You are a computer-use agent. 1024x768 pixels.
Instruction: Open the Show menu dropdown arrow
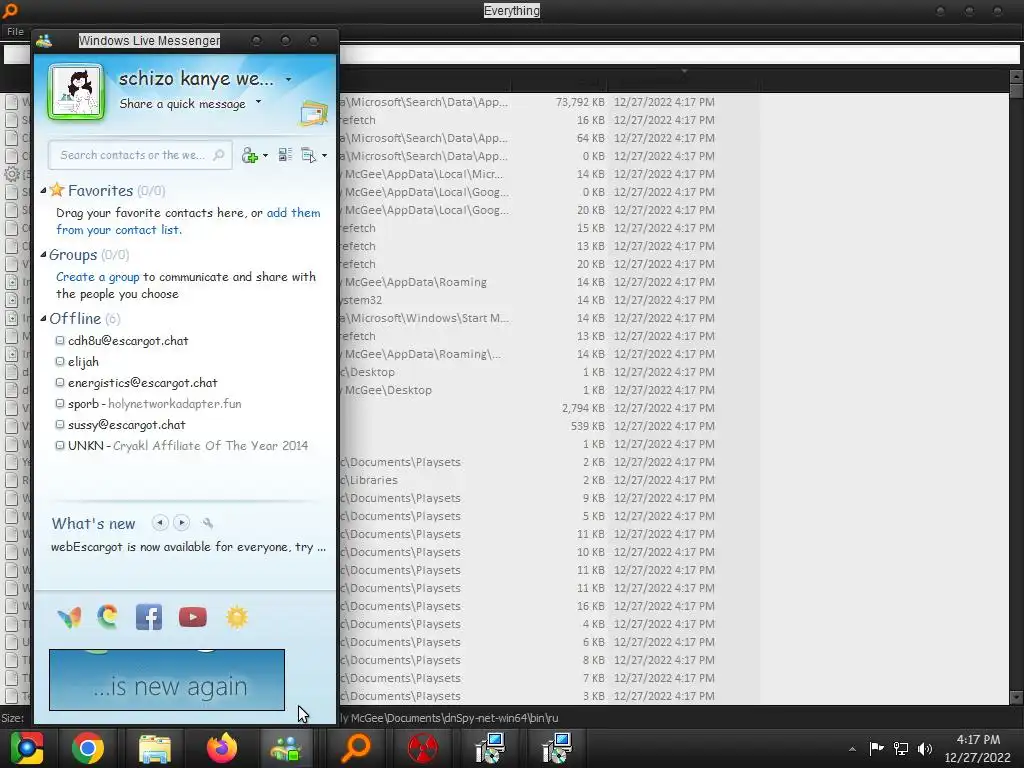[x=325, y=155]
